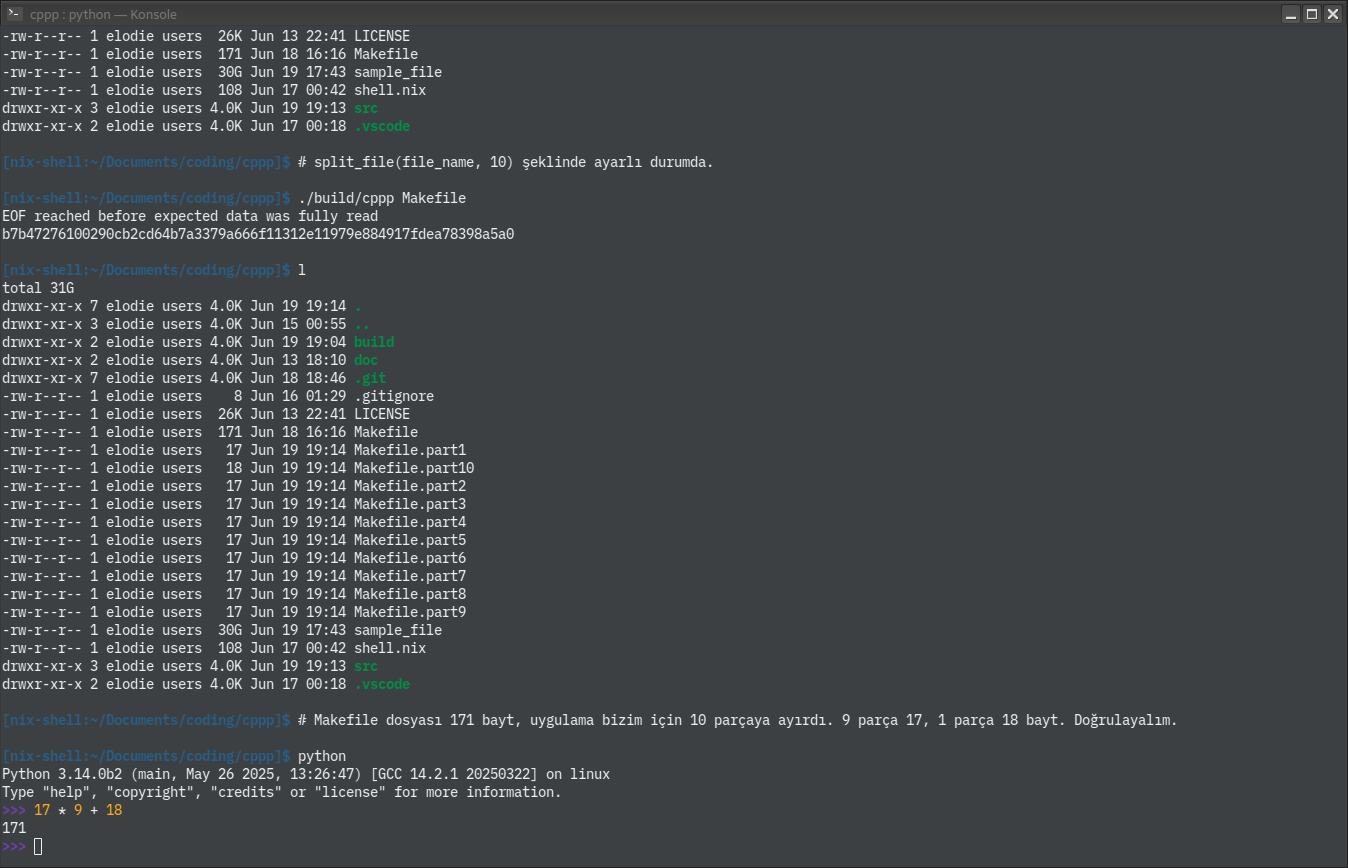This screenshot has width=1348, height=868.
Task: Close the Konsole window
Action: pyautogui.click(x=1333, y=13)
